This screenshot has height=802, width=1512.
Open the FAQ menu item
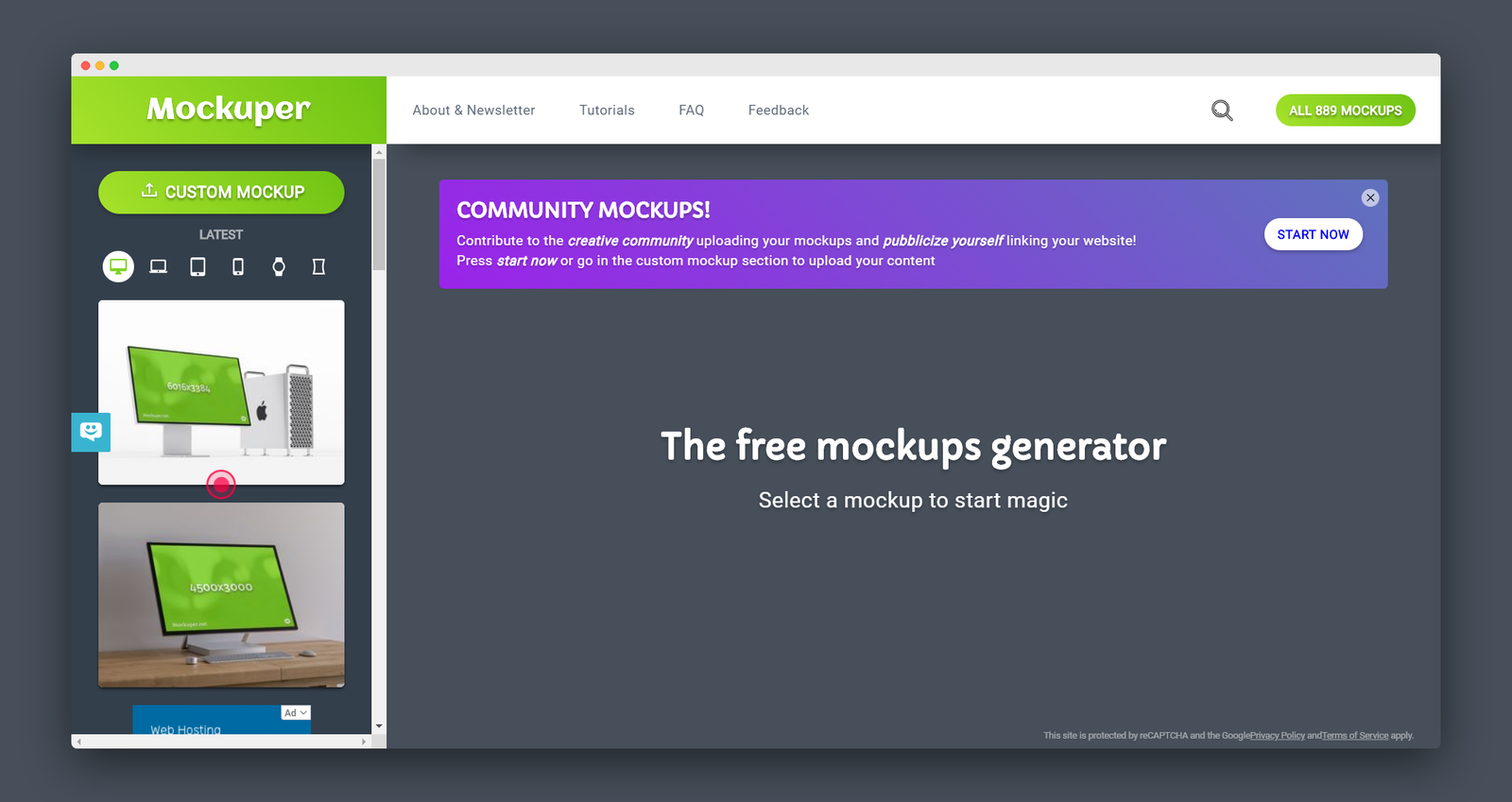692,111
